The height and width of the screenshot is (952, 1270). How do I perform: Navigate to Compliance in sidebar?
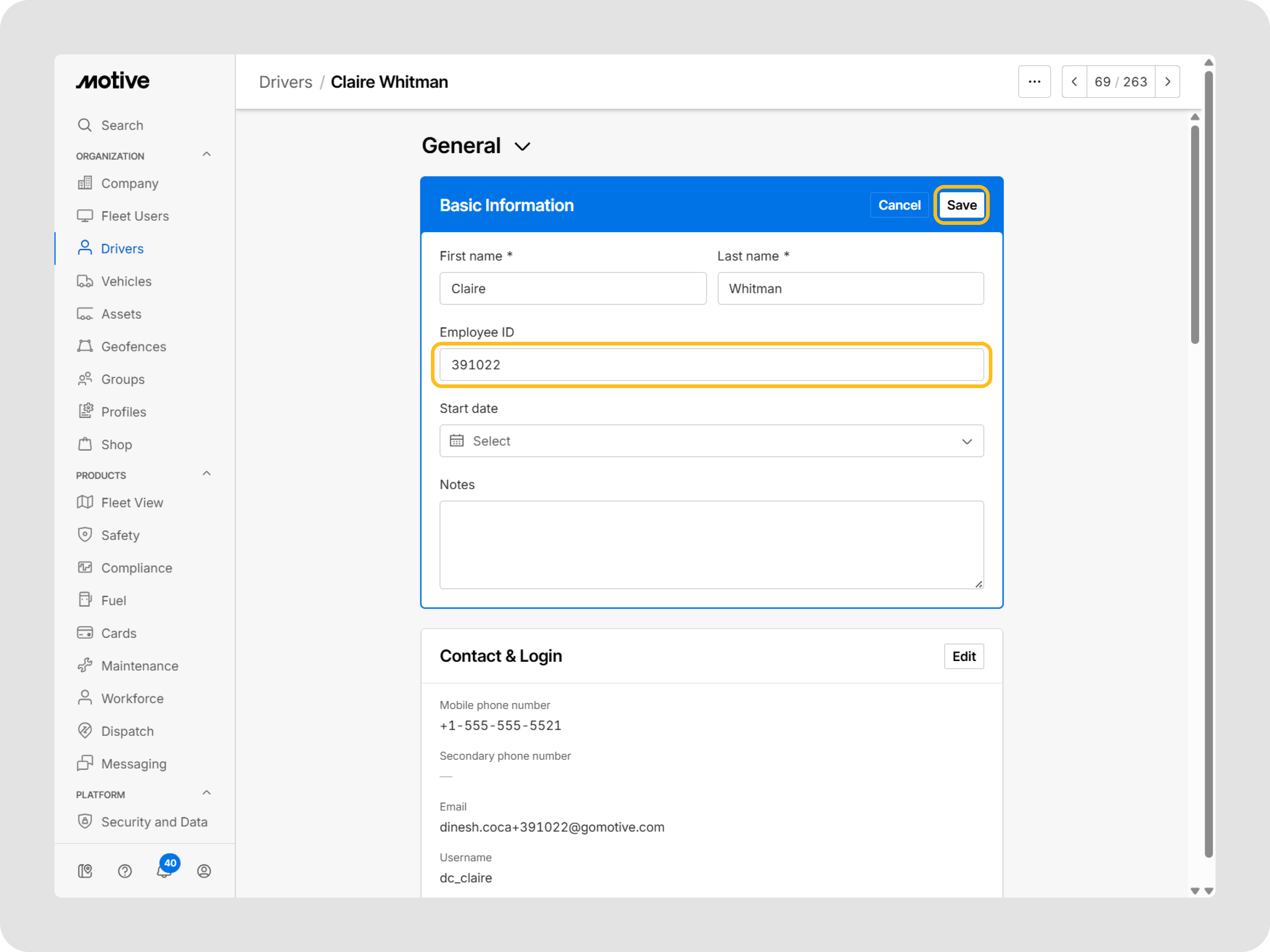137,568
